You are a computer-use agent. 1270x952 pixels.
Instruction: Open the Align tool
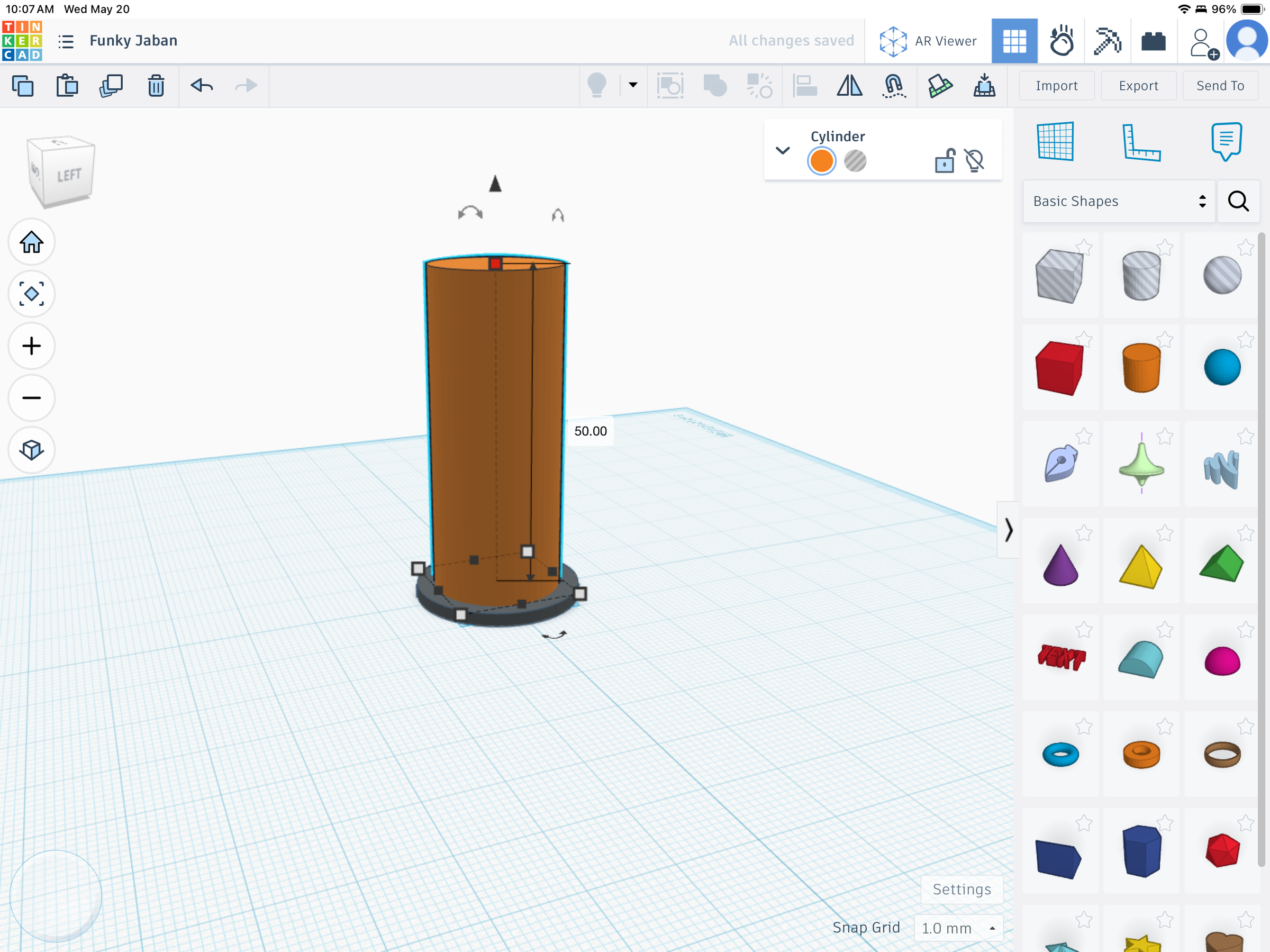point(805,86)
